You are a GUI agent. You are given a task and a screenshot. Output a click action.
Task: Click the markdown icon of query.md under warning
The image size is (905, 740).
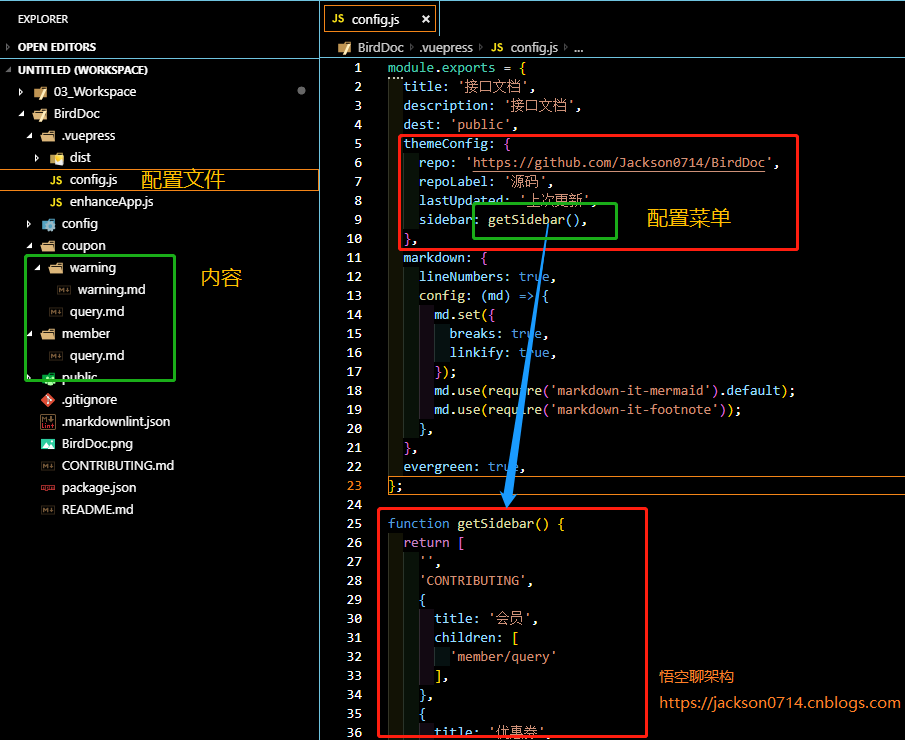tap(56, 312)
